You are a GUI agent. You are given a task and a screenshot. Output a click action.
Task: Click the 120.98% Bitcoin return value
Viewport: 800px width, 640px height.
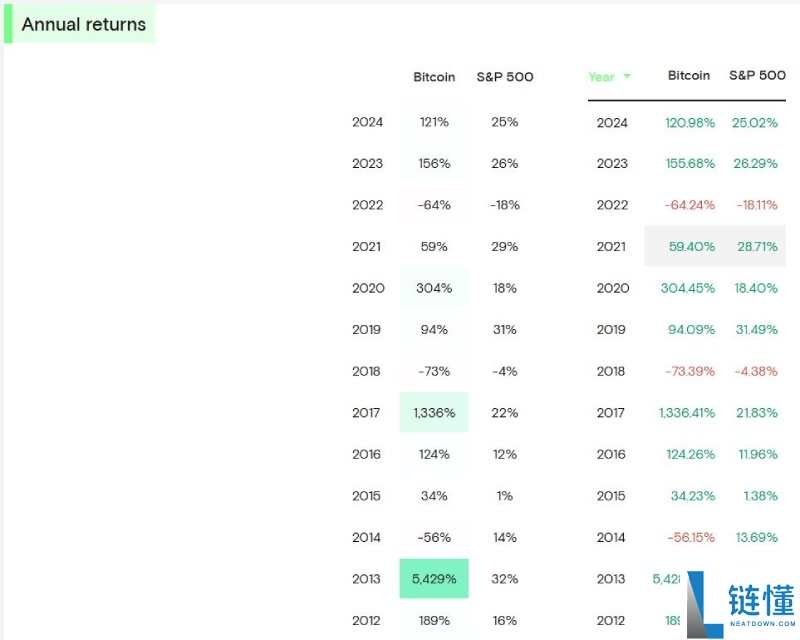click(x=690, y=123)
